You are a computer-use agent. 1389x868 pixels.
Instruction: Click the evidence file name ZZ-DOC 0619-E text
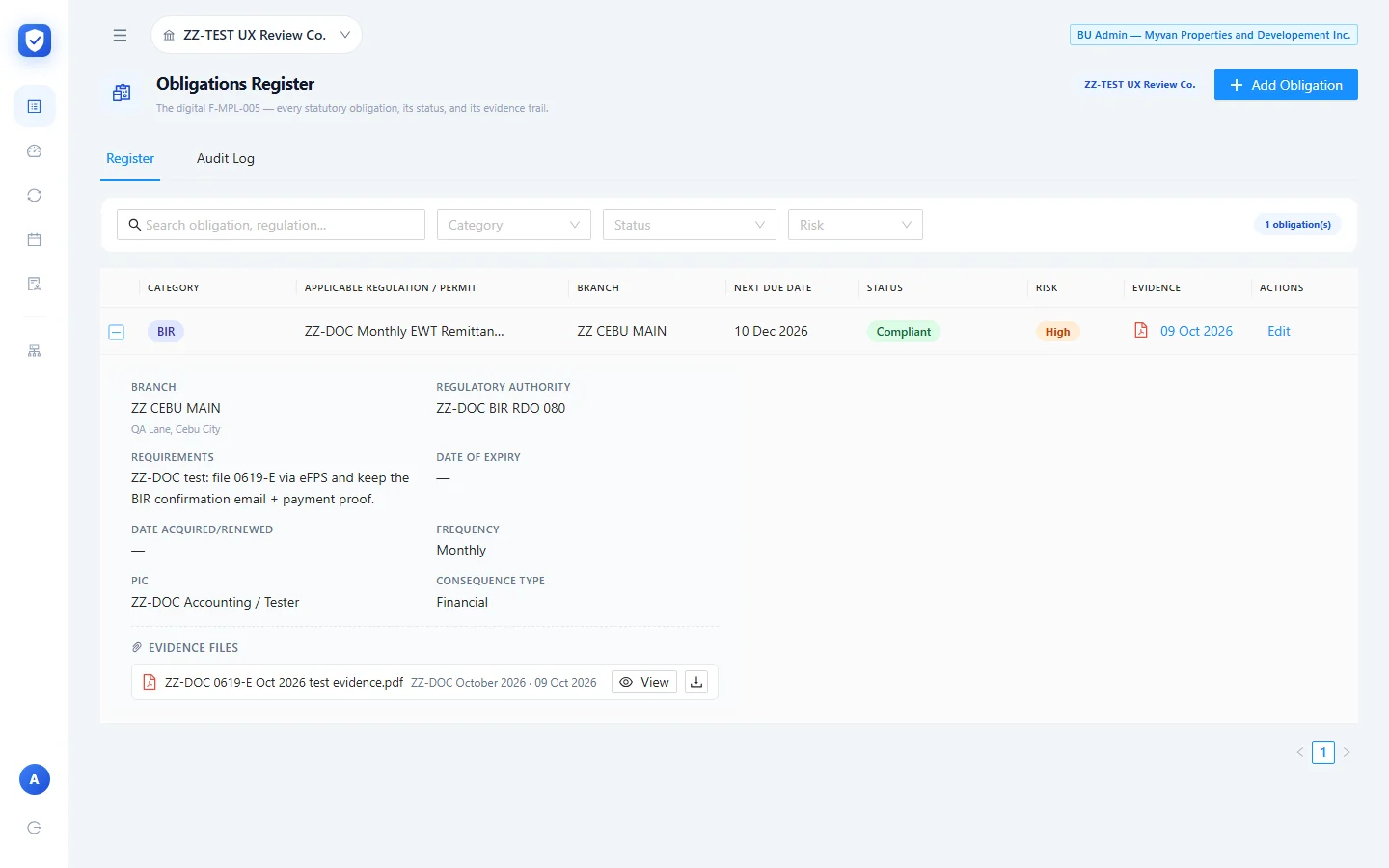[284, 682]
